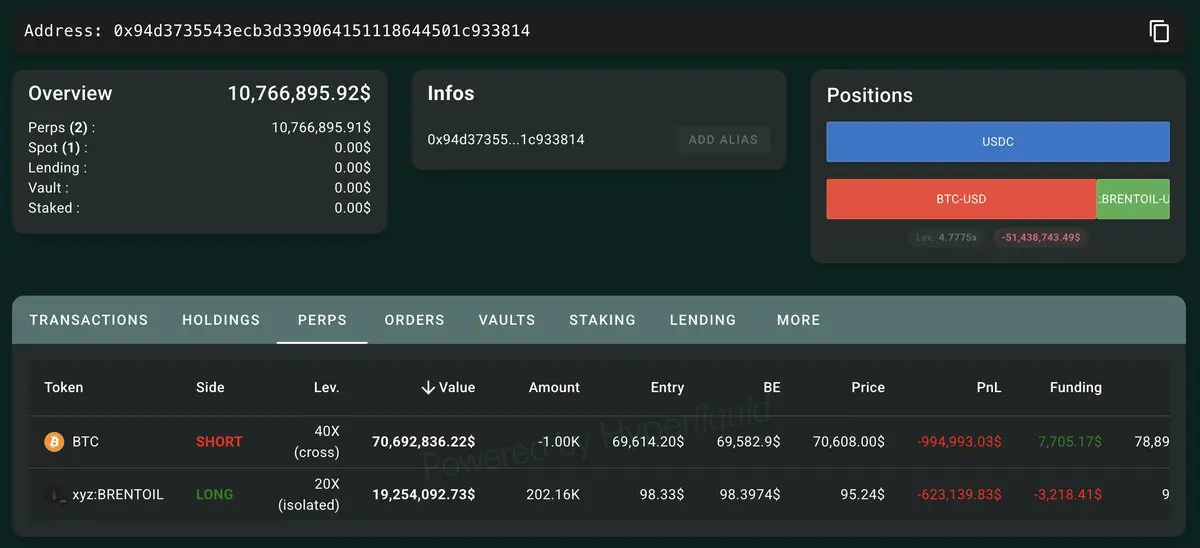Click the BRENTOIL entry price 98.33$
This screenshot has height=548, width=1200.
661,494
